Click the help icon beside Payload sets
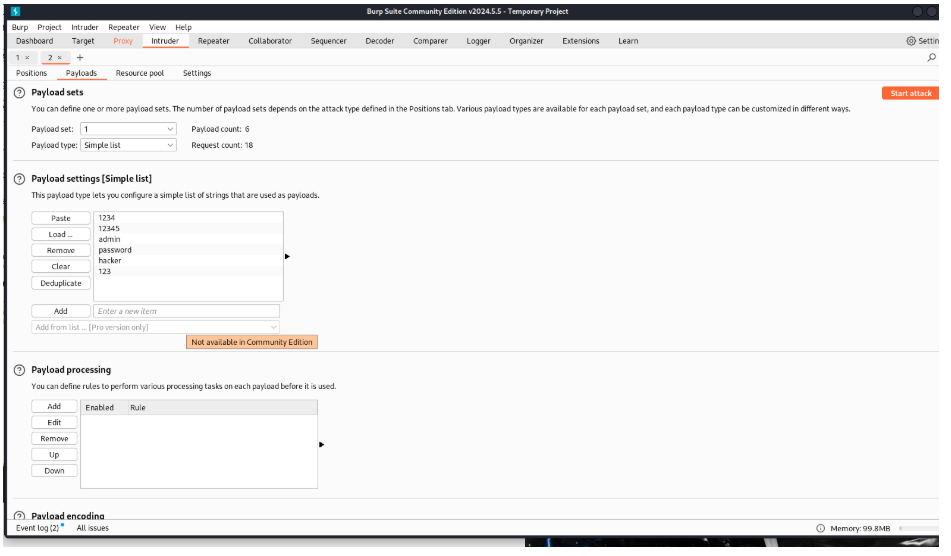Image resolution: width=951 pixels, height=556 pixels. tap(20, 92)
